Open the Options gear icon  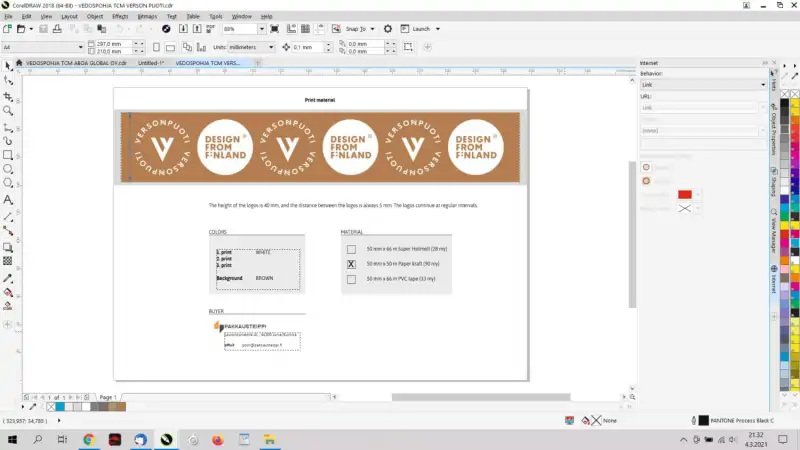[388, 29]
